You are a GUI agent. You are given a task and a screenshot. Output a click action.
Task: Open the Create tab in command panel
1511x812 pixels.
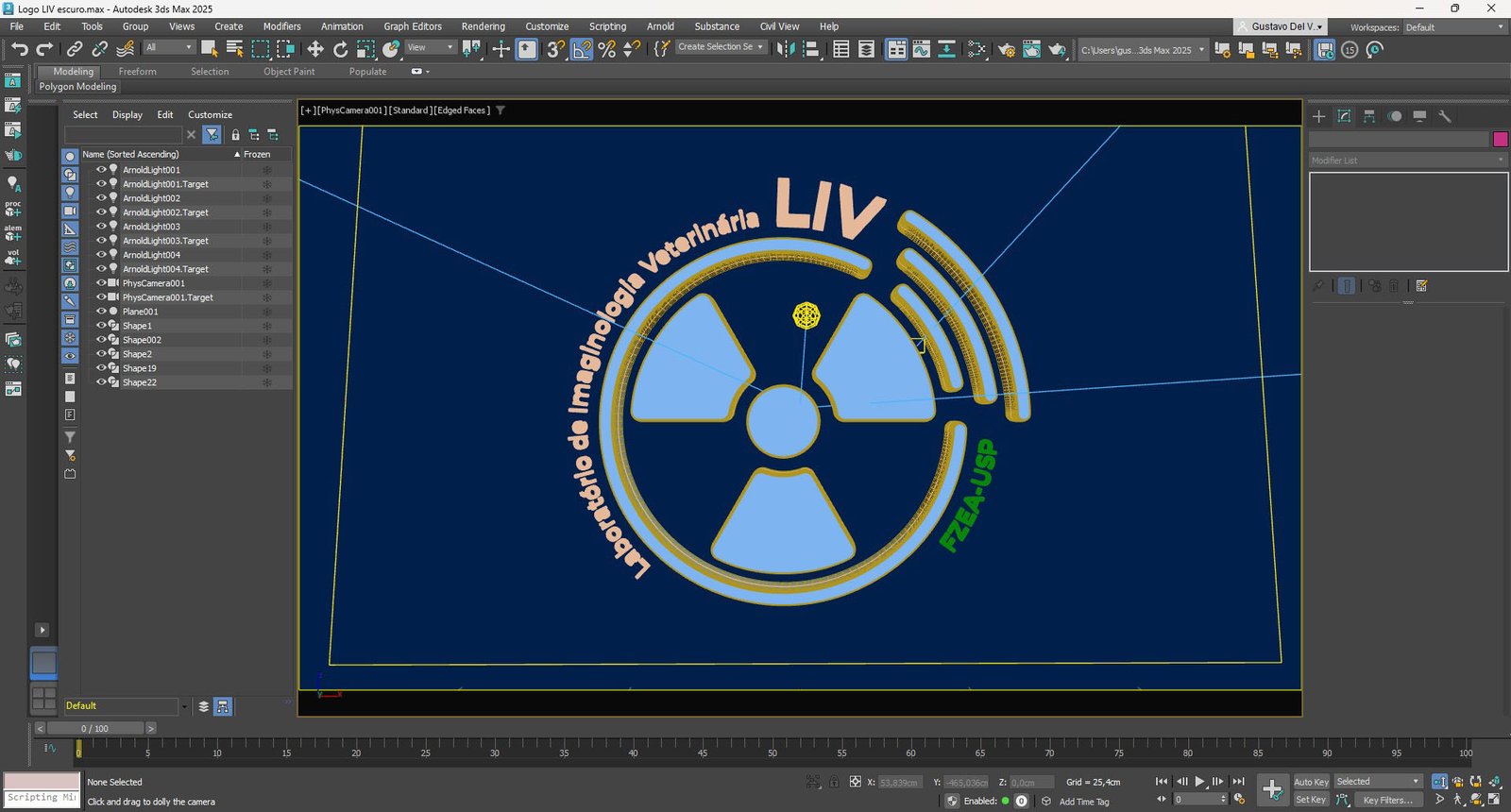tap(1319, 116)
